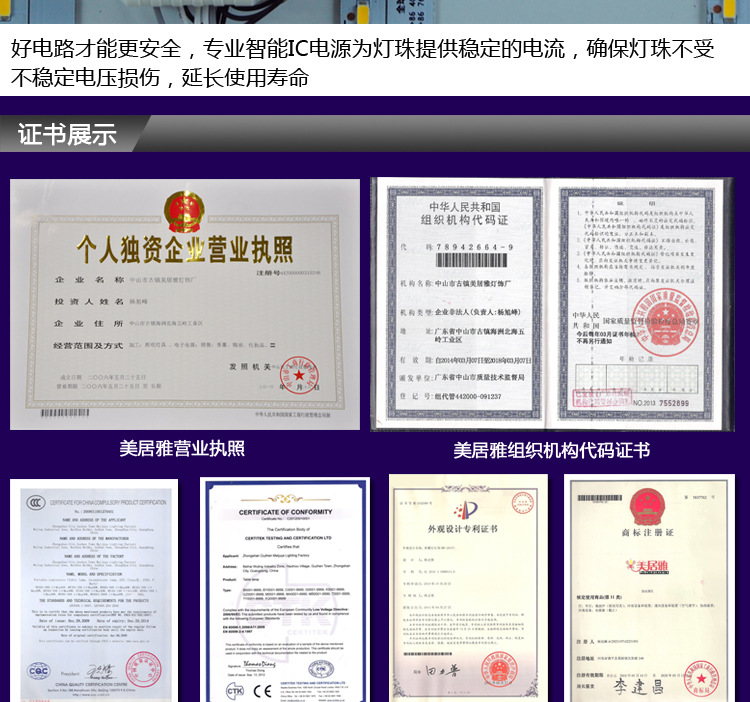Open the CCC compulsory product certification image
This screenshot has height=702, width=750.
[x=93, y=590]
